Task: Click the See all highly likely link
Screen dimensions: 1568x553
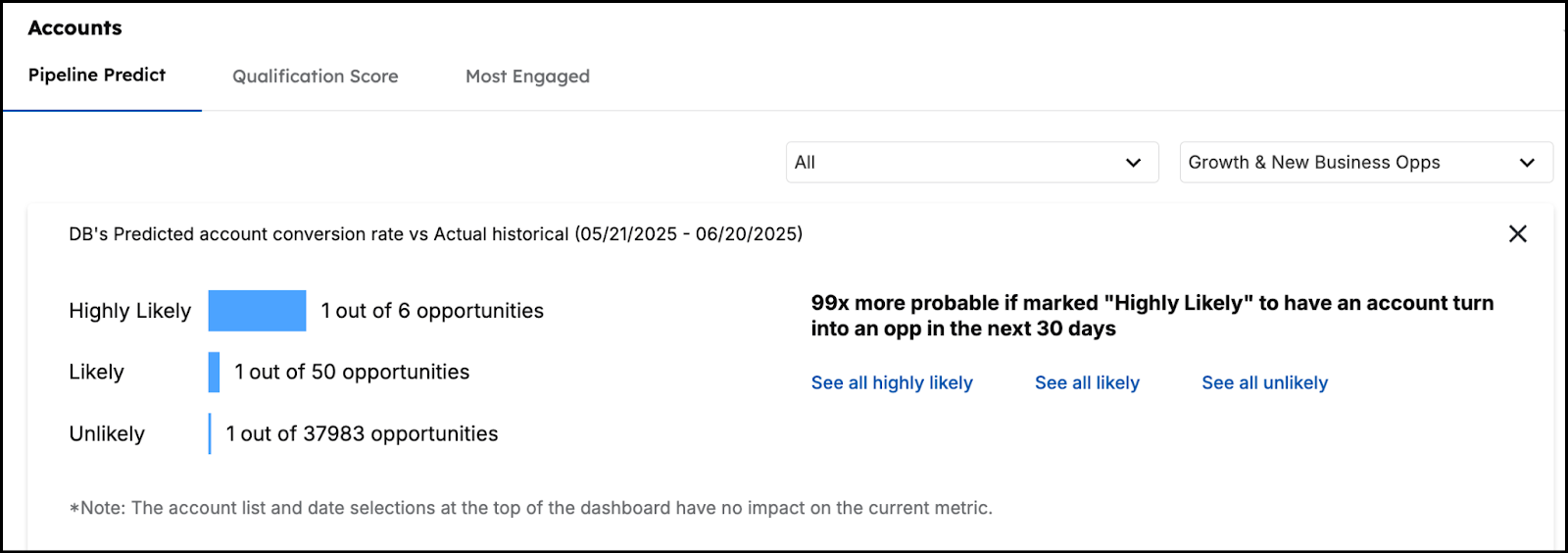Action: (892, 382)
